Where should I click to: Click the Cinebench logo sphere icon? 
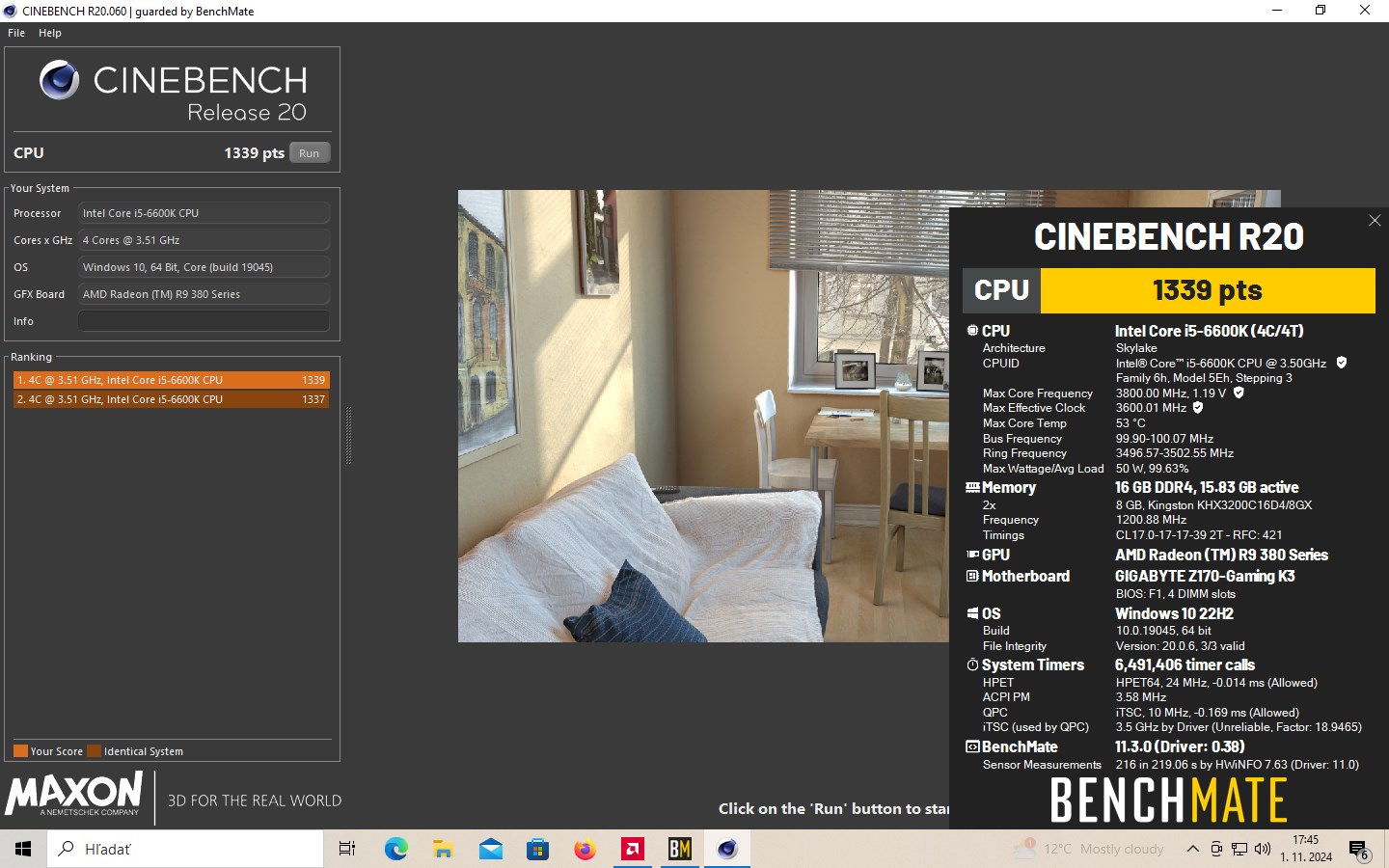pos(60,80)
